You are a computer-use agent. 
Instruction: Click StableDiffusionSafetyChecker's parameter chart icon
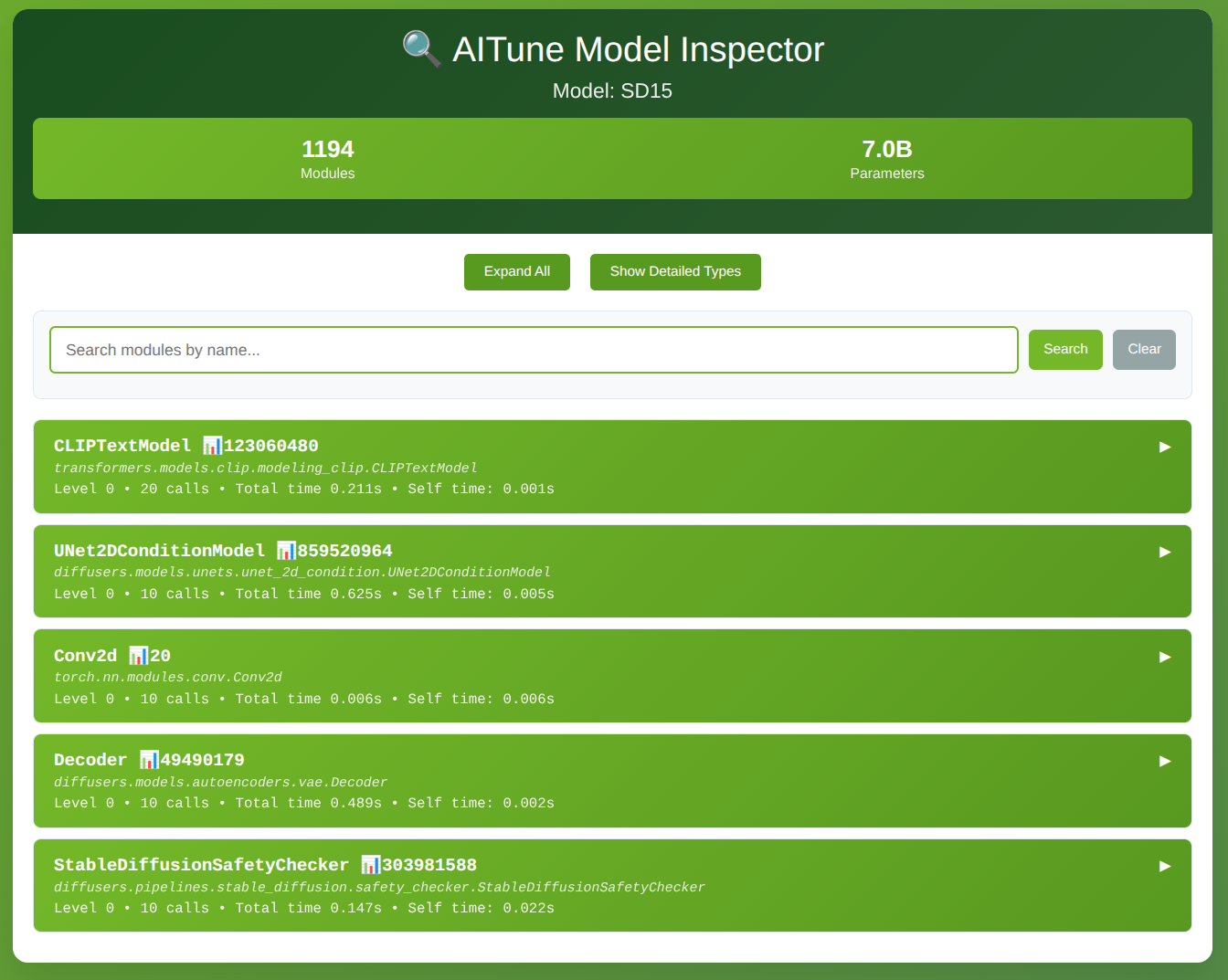point(369,864)
